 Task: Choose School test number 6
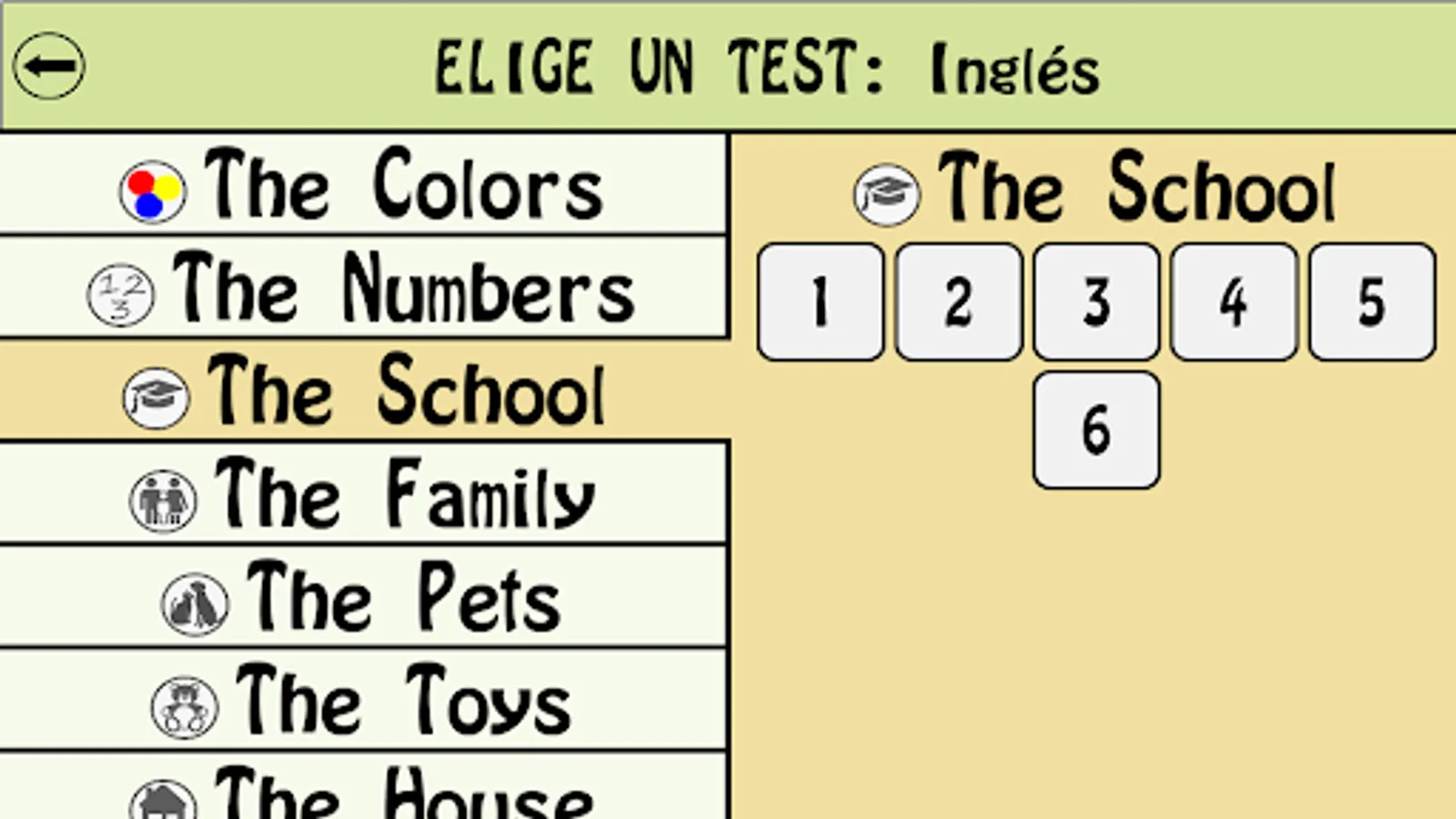(x=1097, y=430)
